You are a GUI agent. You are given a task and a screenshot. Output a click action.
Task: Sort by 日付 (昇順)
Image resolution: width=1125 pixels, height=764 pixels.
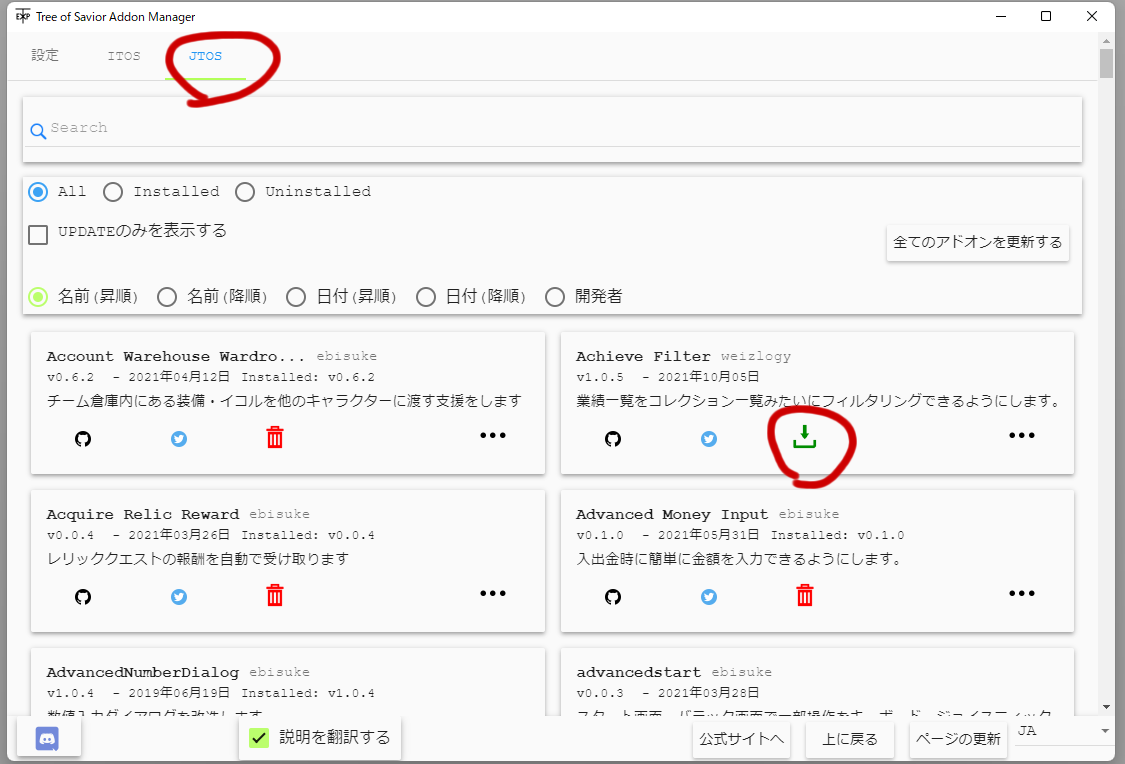click(296, 296)
